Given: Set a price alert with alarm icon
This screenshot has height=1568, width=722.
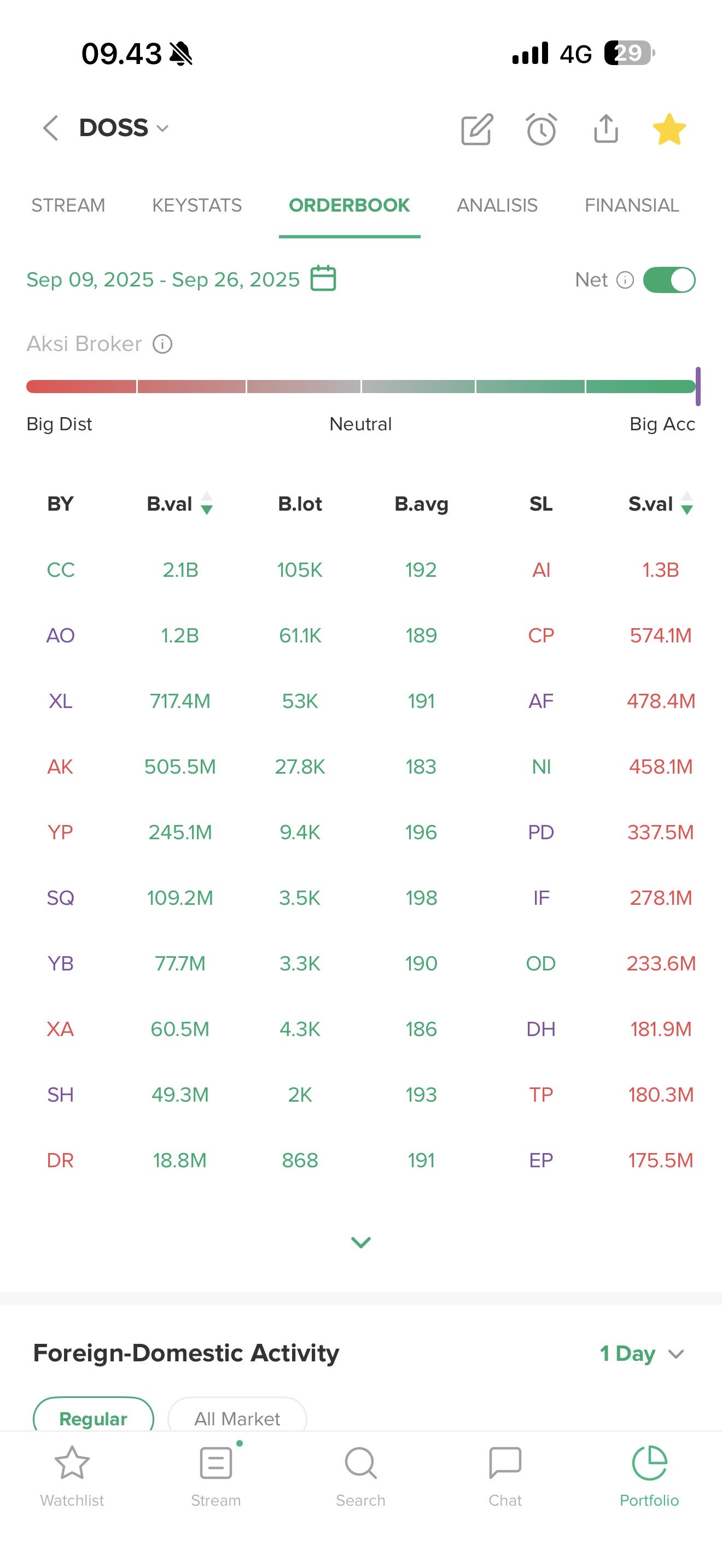Looking at the screenshot, I should 541,129.
